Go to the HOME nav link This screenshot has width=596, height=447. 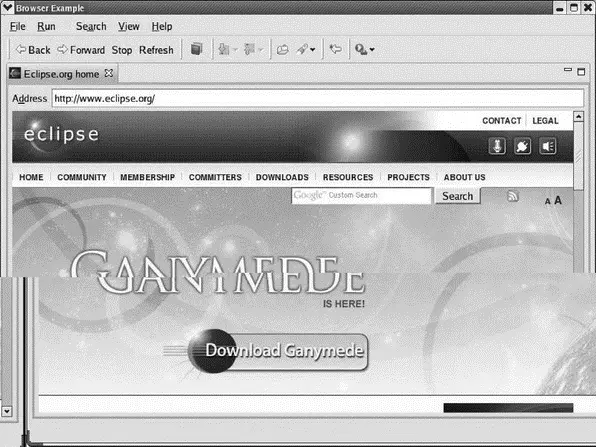click(31, 177)
